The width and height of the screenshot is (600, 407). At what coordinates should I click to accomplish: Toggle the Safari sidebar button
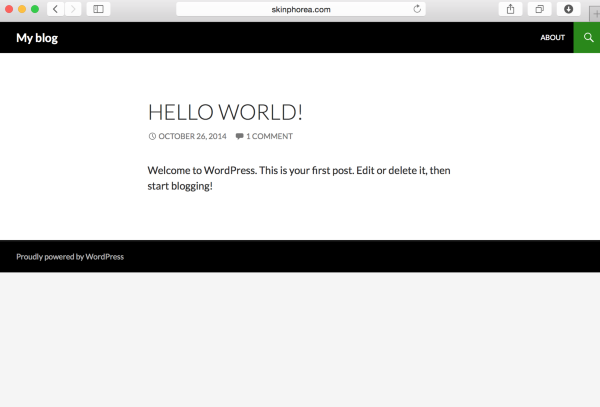point(98,9)
